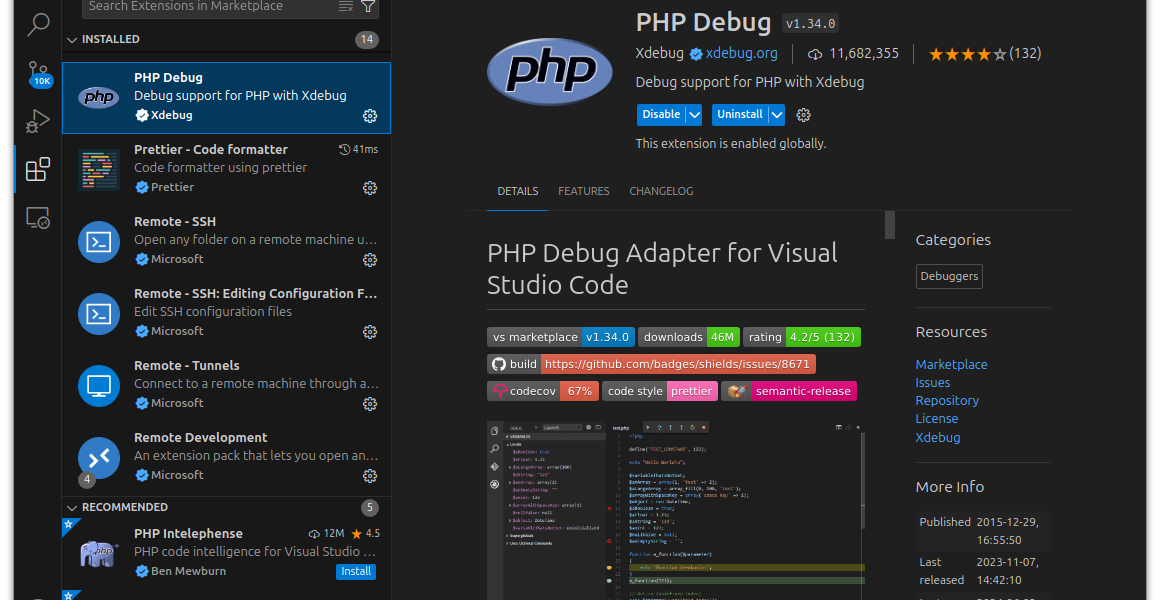
Task: Click the verified badge beside xdebug.org
Action: point(696,54)
